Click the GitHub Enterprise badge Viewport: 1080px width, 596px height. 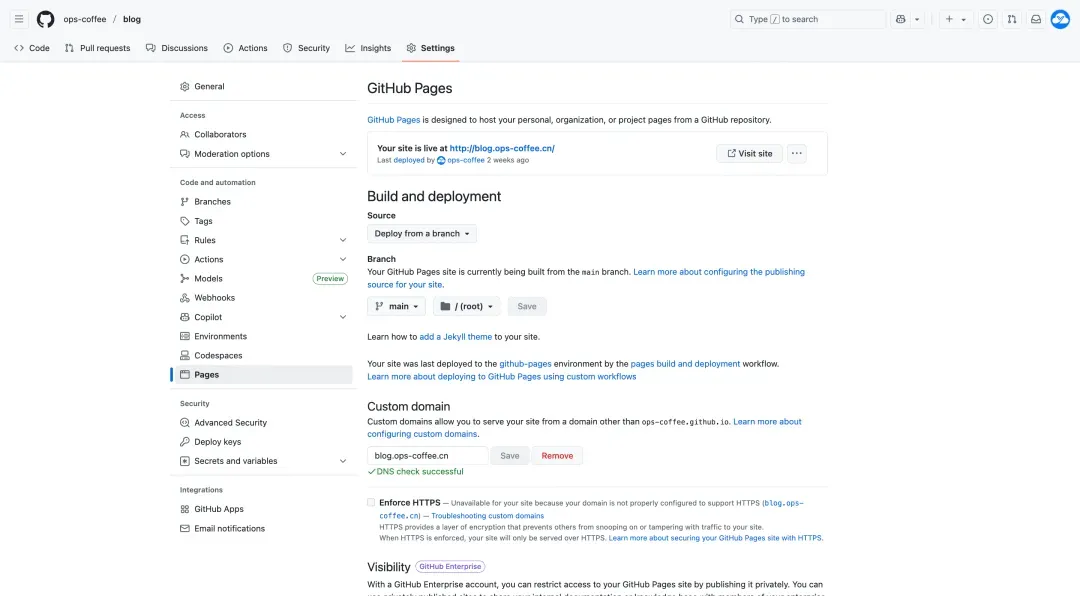(450, 566)
